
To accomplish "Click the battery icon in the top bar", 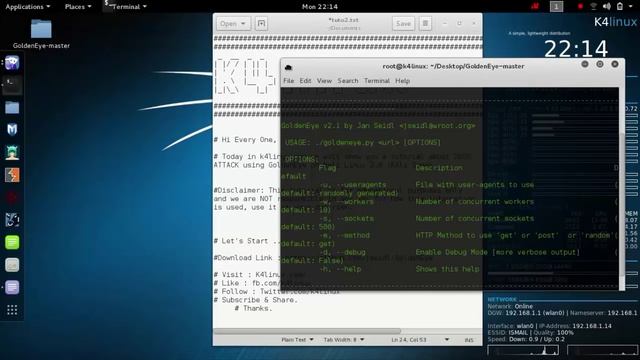I will (x=620, y=7).
